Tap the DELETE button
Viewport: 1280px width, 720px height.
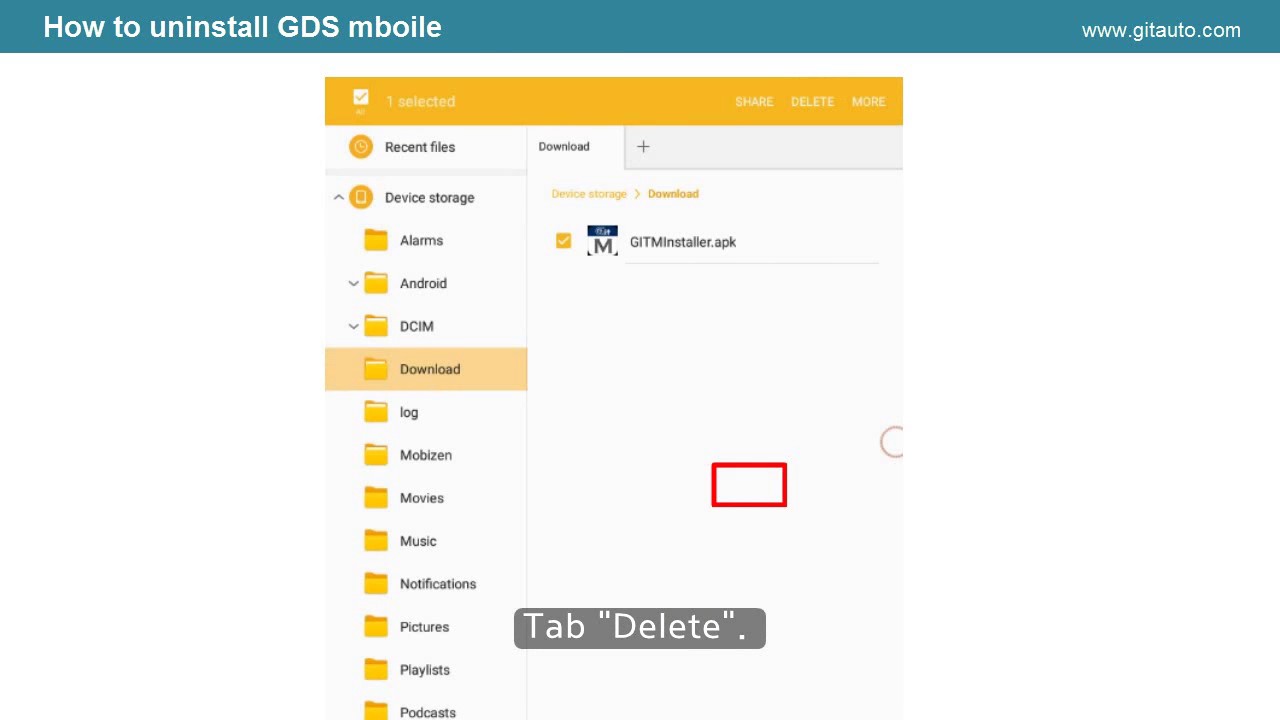(x=812, y=102)
